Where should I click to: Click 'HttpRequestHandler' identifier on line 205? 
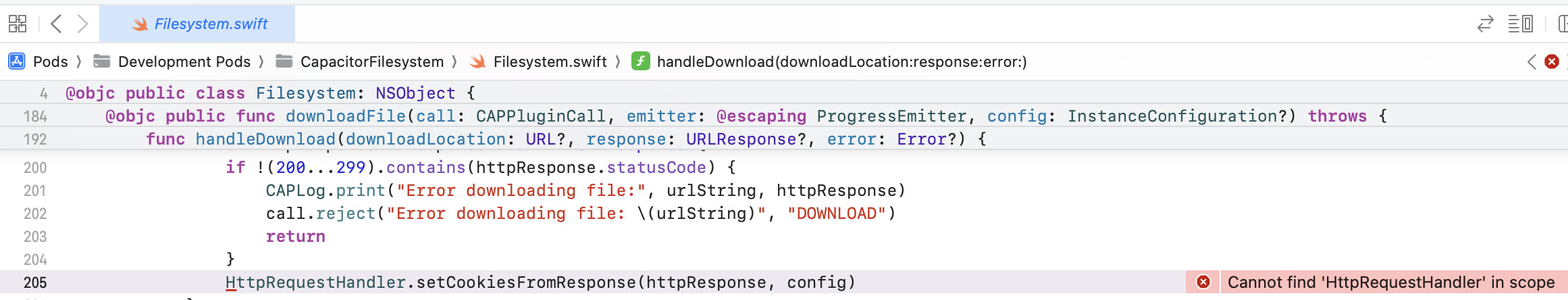[315, 282]
